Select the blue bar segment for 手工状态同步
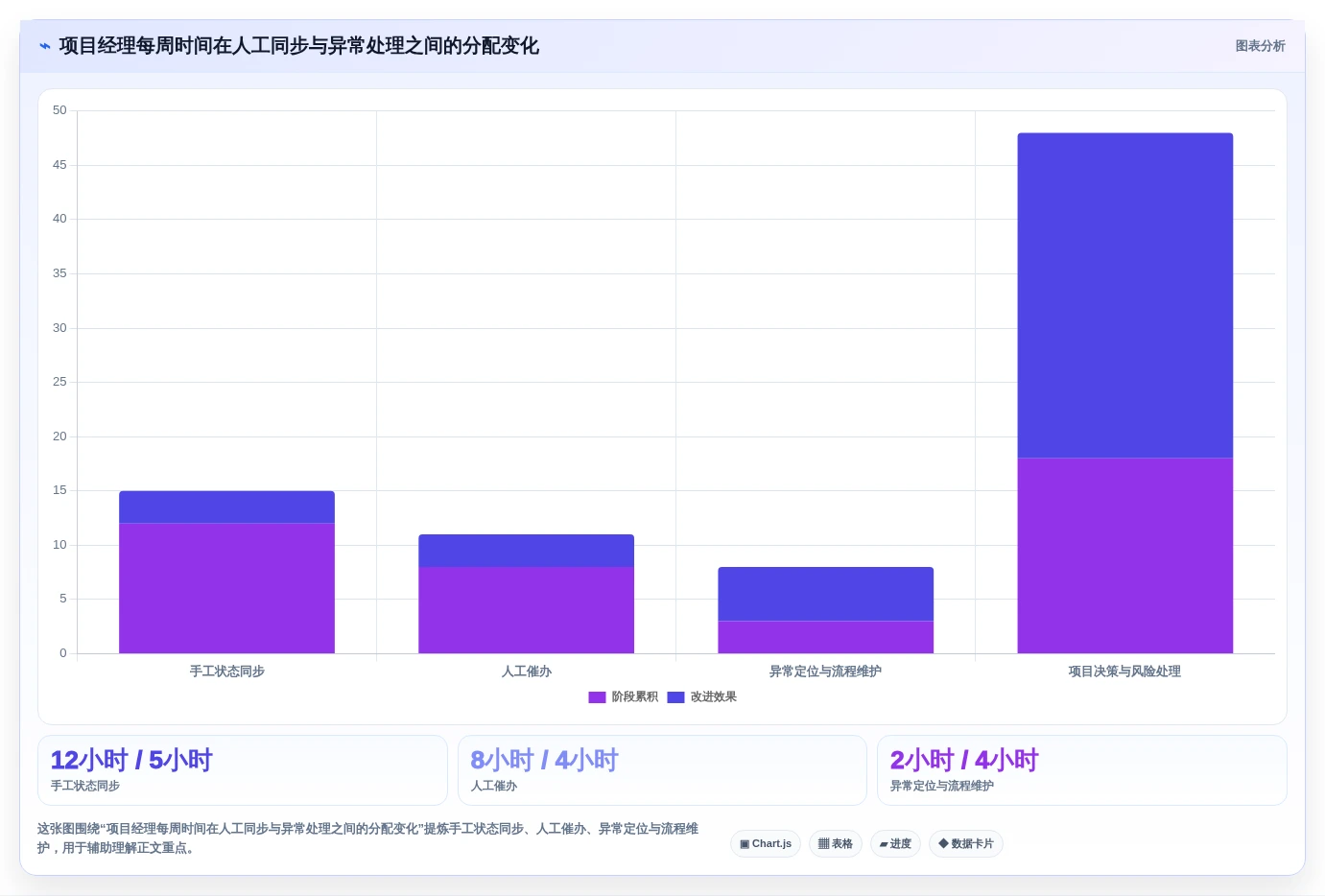The image size is (1325, 896). (226, 507)
